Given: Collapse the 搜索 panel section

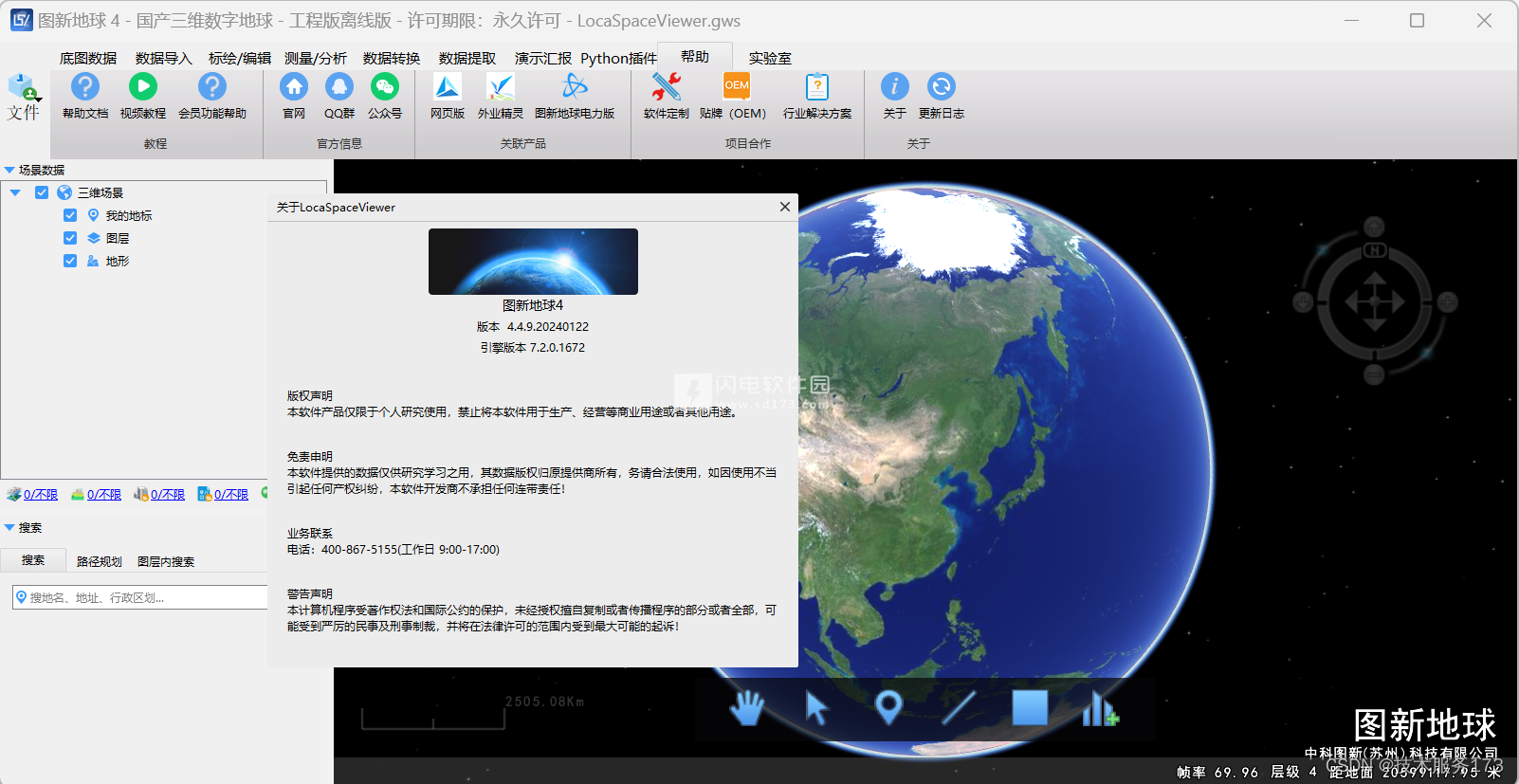Looking at the screenshot, I should (9, 528).
